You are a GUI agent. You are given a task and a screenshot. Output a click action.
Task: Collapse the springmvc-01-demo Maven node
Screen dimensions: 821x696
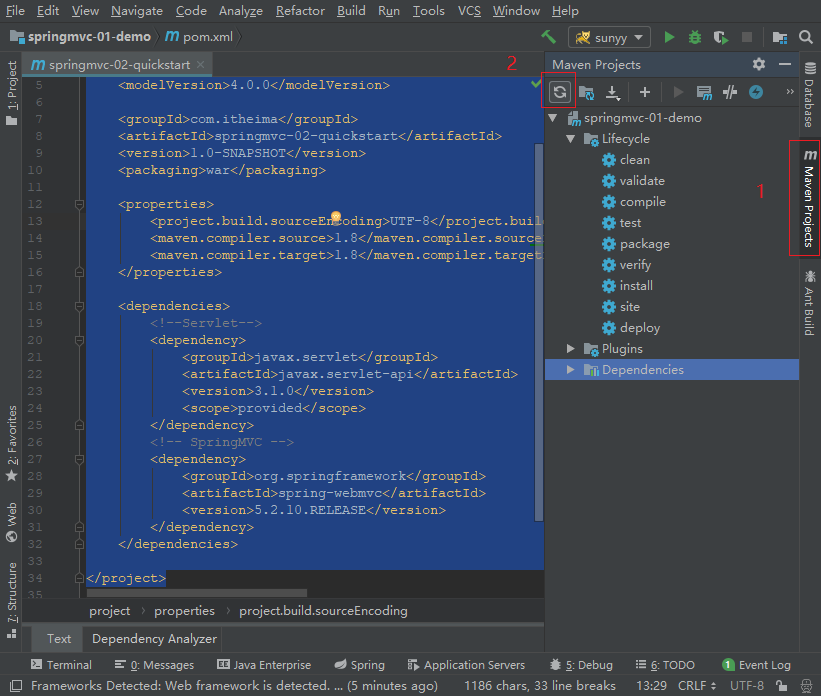[x=552, y=118]
